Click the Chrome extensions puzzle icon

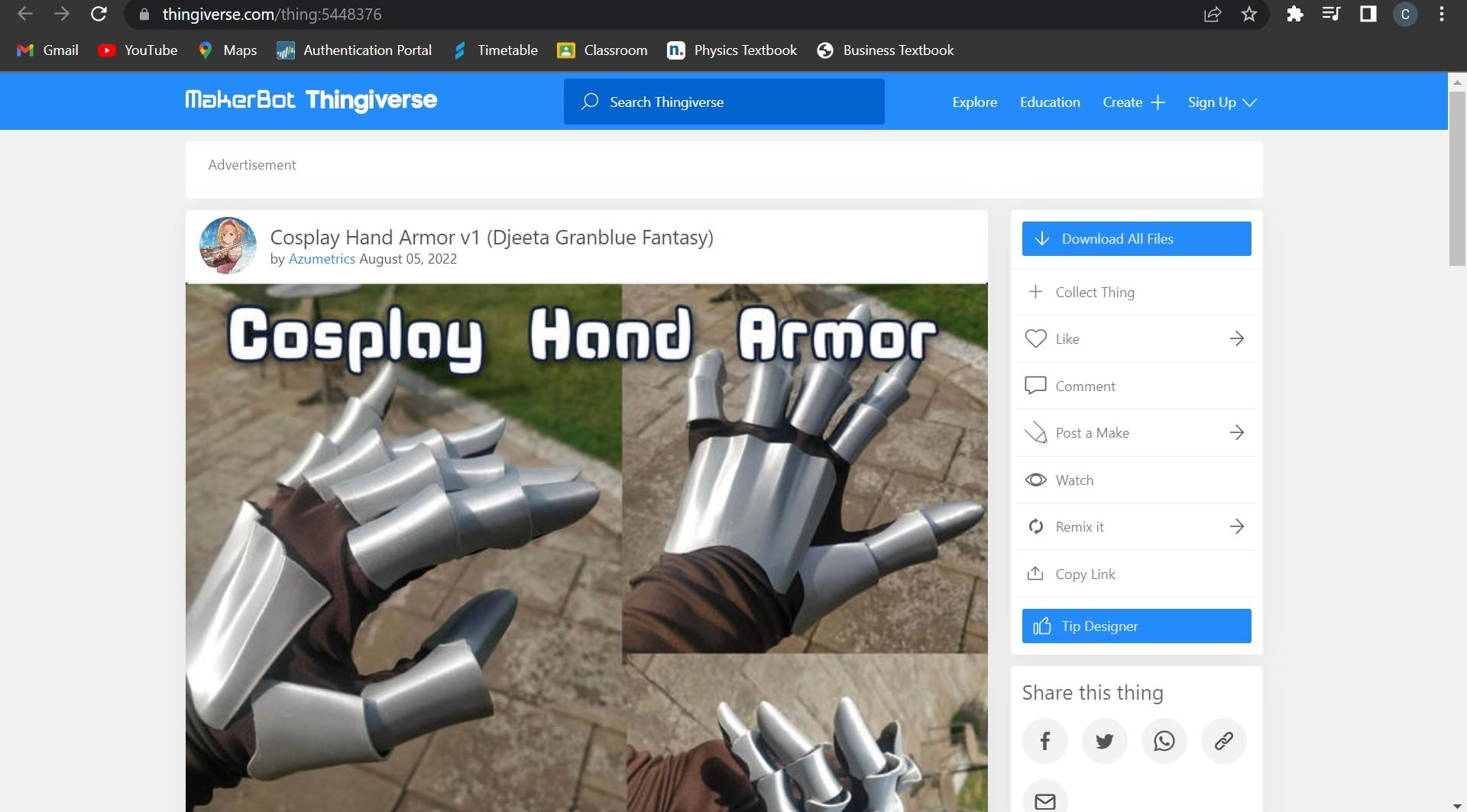(1297, 14)
